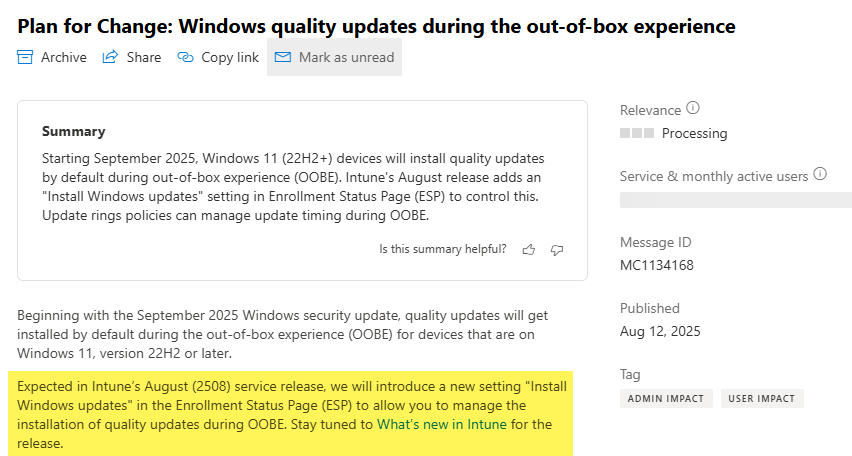This screenshot has width=852, height=456.
Task: Archive this message using the Archive label
Action: pos(64,57)
